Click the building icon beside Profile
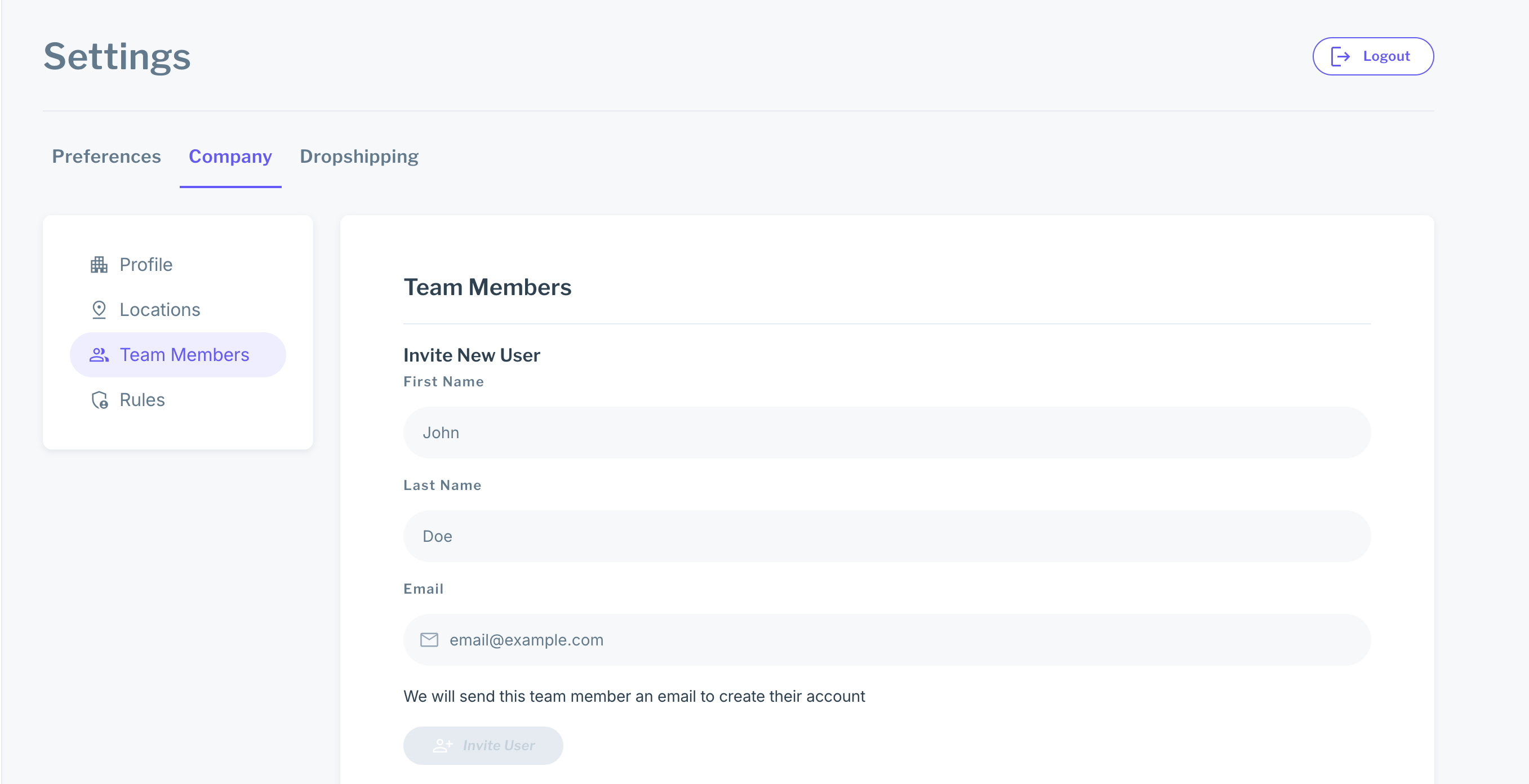The width and height of the screenshot is (1529, 784). [x=99, y=265]
